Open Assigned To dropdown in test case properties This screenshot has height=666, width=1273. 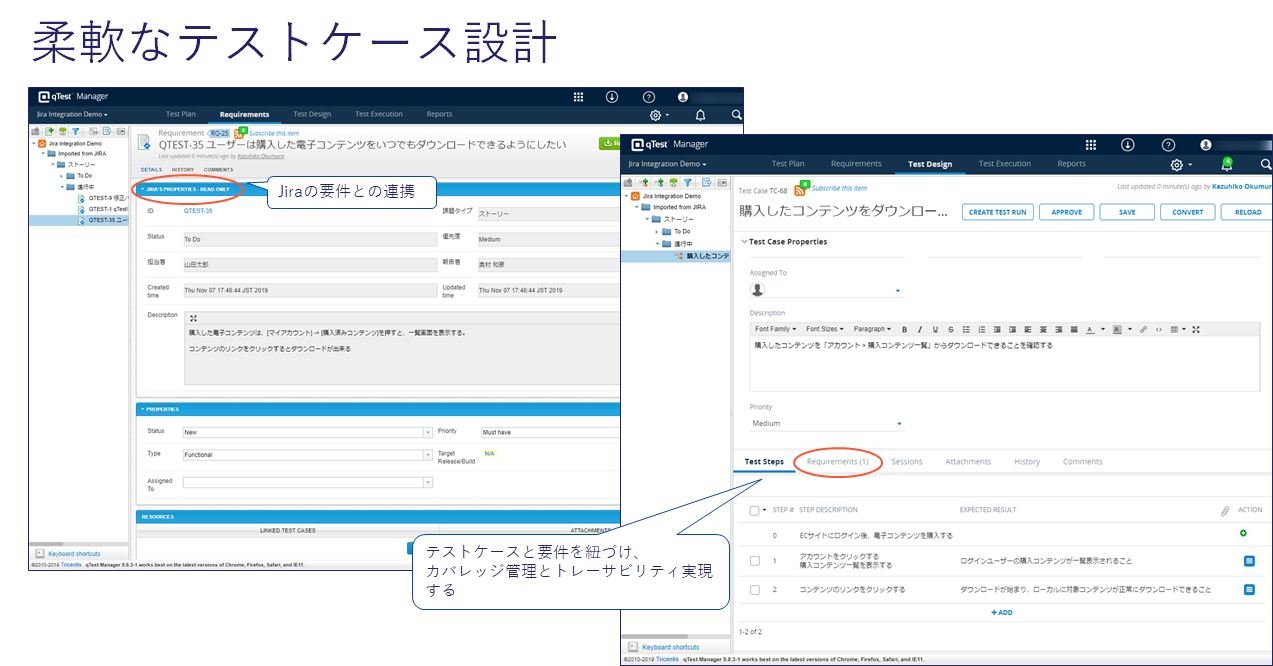pos(826,290)
